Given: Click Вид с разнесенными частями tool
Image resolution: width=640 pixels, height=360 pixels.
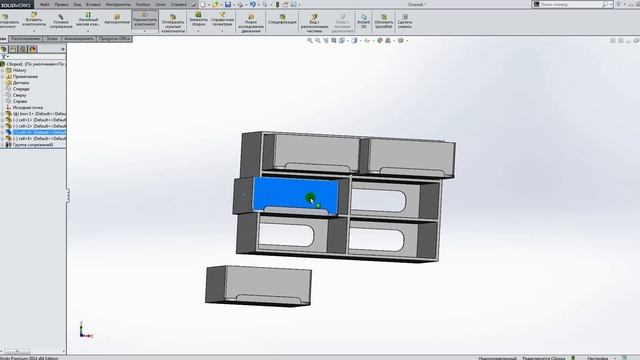Looking at the screenshot, I should (x=314, y=23).
